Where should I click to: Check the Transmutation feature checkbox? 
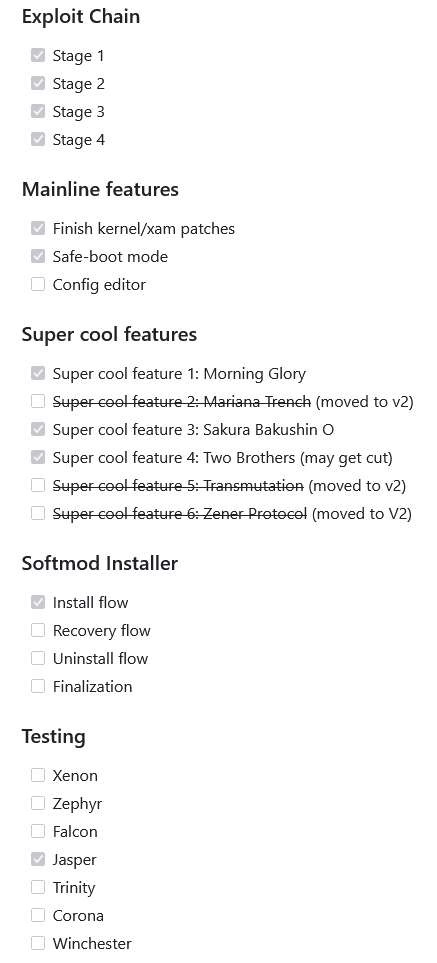38,485
